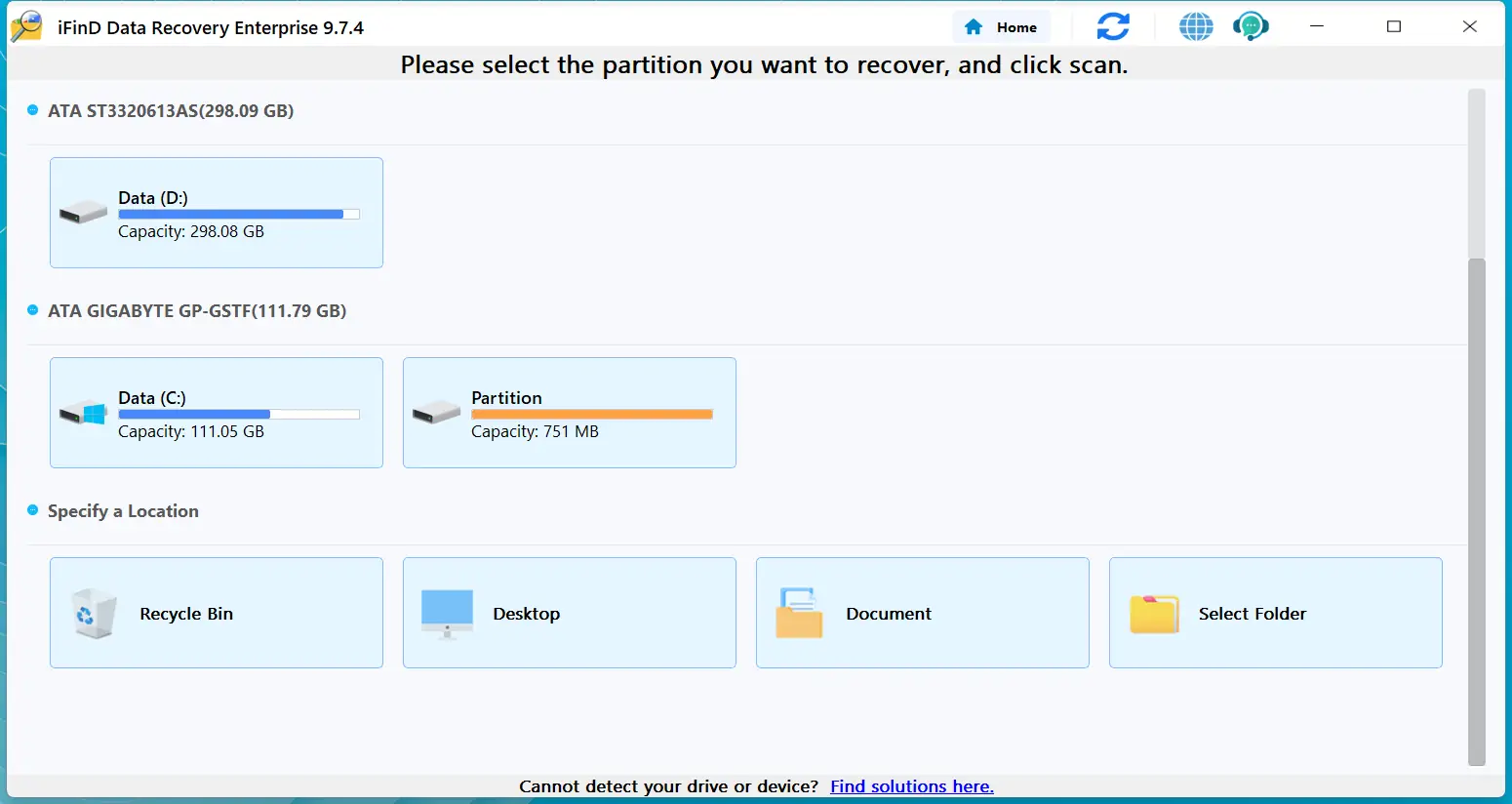The image size is (1512, 804).
Task: Go to Home
Action: click(1001, 27)
